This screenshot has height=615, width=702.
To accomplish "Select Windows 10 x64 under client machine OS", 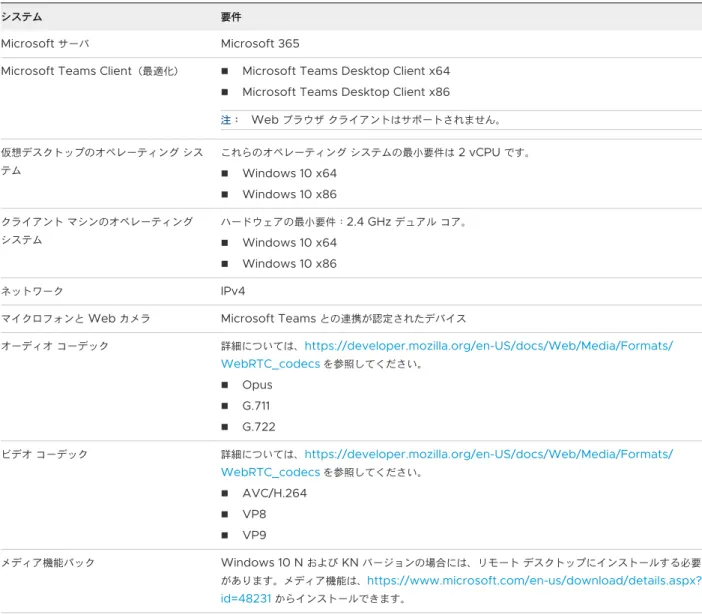I will [290, 243].
